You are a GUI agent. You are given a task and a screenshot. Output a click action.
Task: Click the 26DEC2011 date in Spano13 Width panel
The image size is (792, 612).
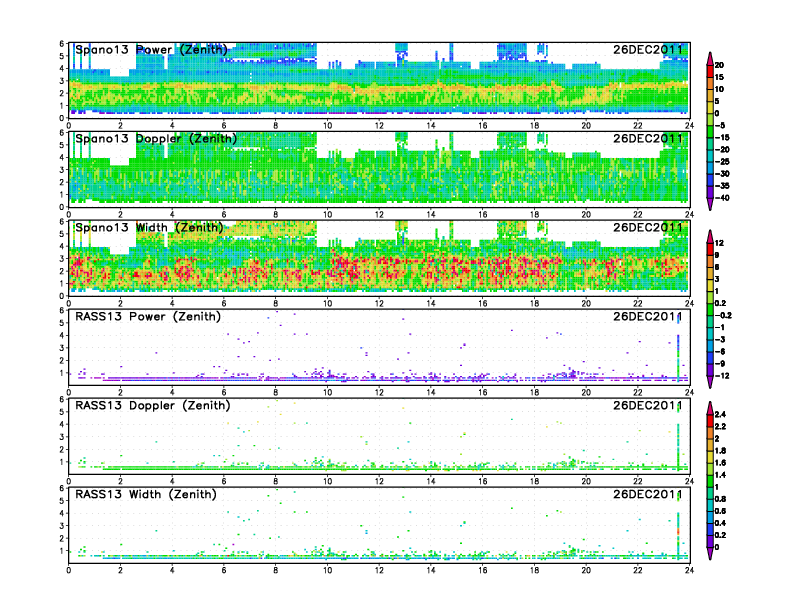click(x=648, y=228)
